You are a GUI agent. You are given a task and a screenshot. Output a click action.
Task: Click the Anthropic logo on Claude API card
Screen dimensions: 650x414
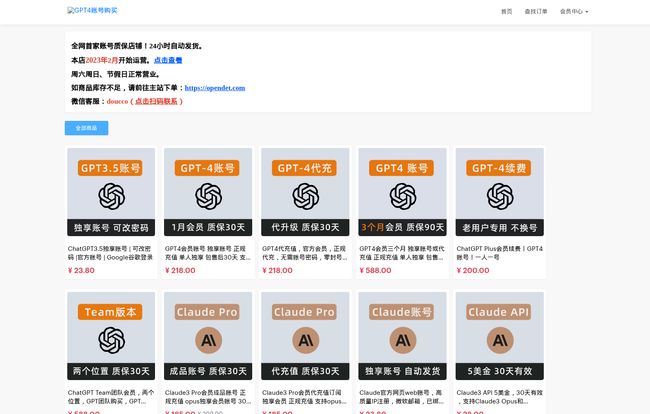(x=500, y=340)
